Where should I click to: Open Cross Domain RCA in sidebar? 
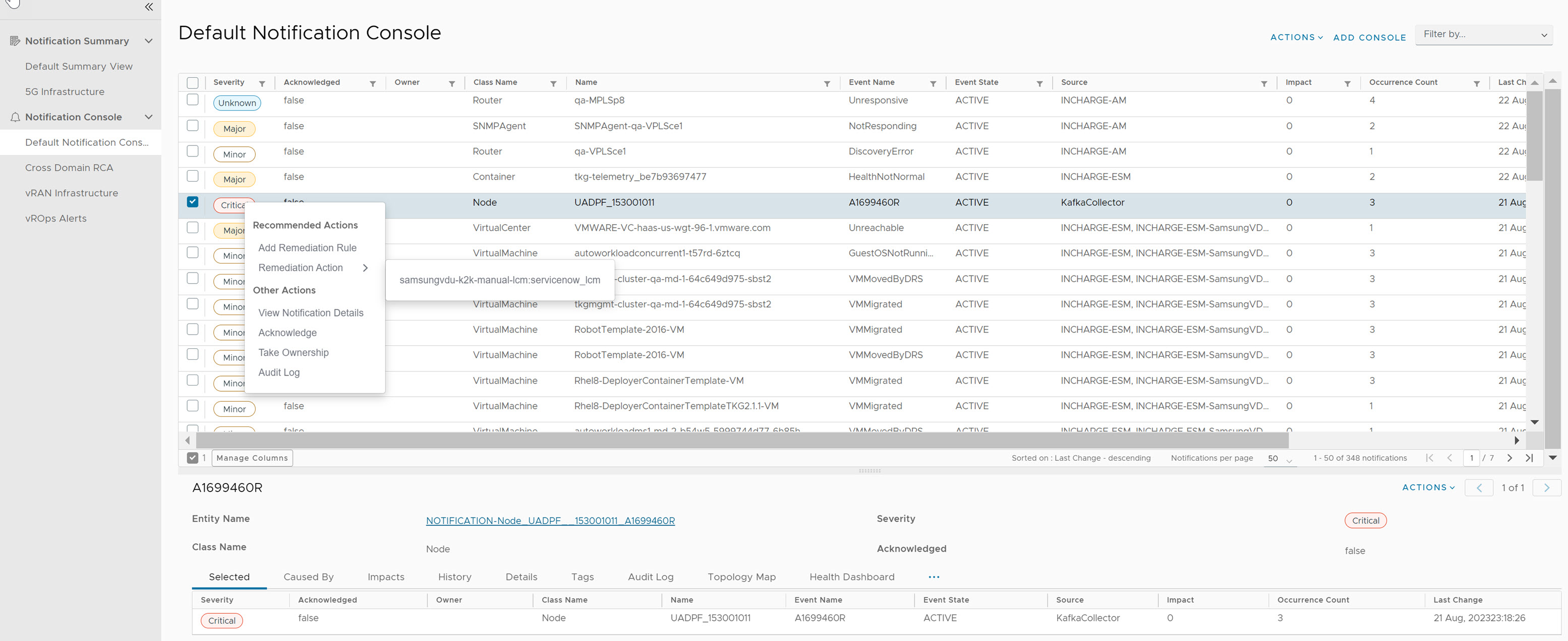pyautogui.click(x=69, y=168)
